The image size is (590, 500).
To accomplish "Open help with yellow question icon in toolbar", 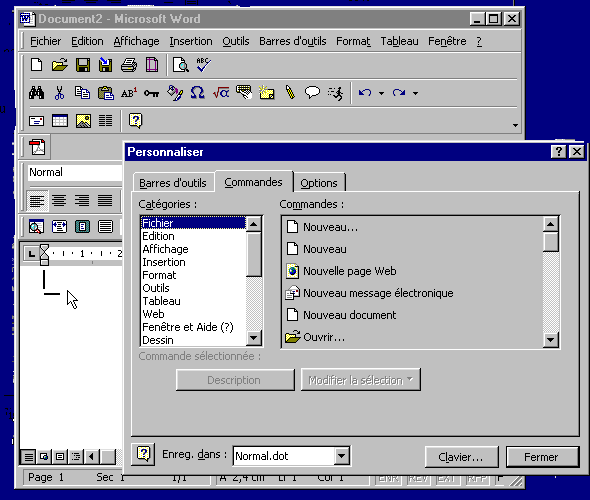I will 136,121.
